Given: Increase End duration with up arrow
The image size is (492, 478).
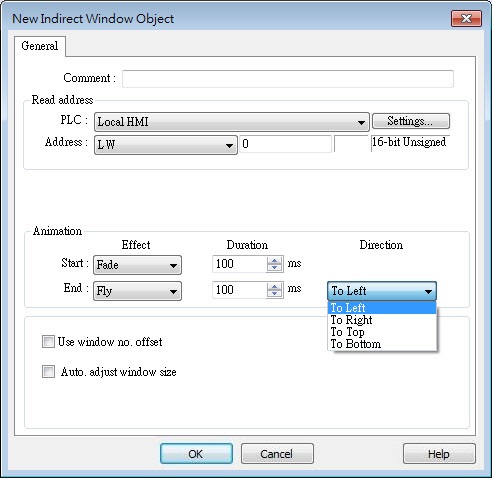Looking at the screenshot, I should 274,287.
